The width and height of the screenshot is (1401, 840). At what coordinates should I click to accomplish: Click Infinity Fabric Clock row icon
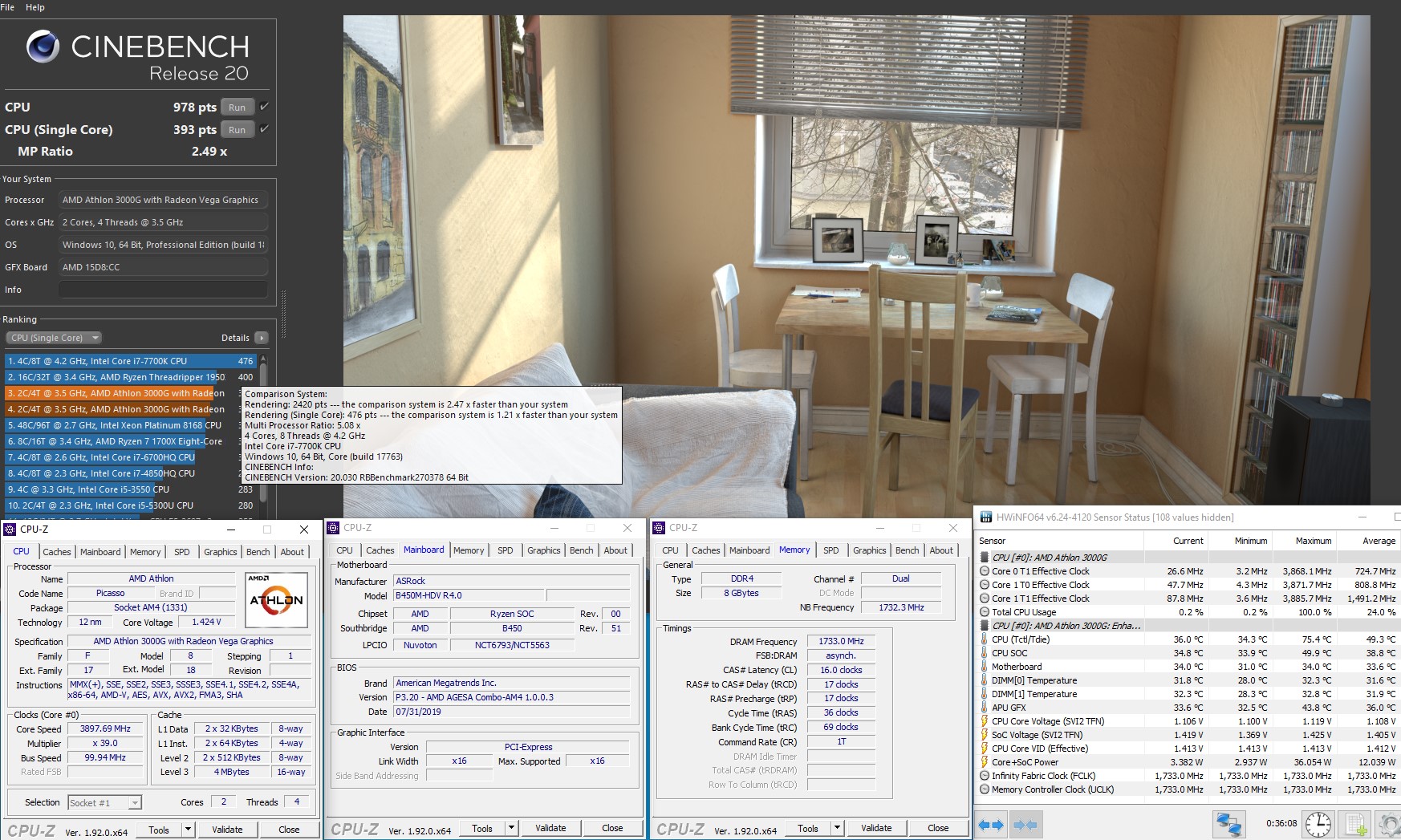click(985, 776)
